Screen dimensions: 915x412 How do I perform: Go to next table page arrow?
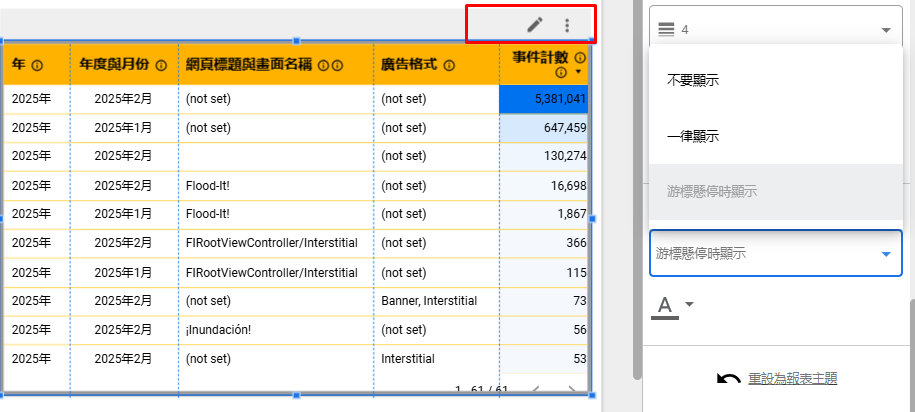(x=571, y=390)
